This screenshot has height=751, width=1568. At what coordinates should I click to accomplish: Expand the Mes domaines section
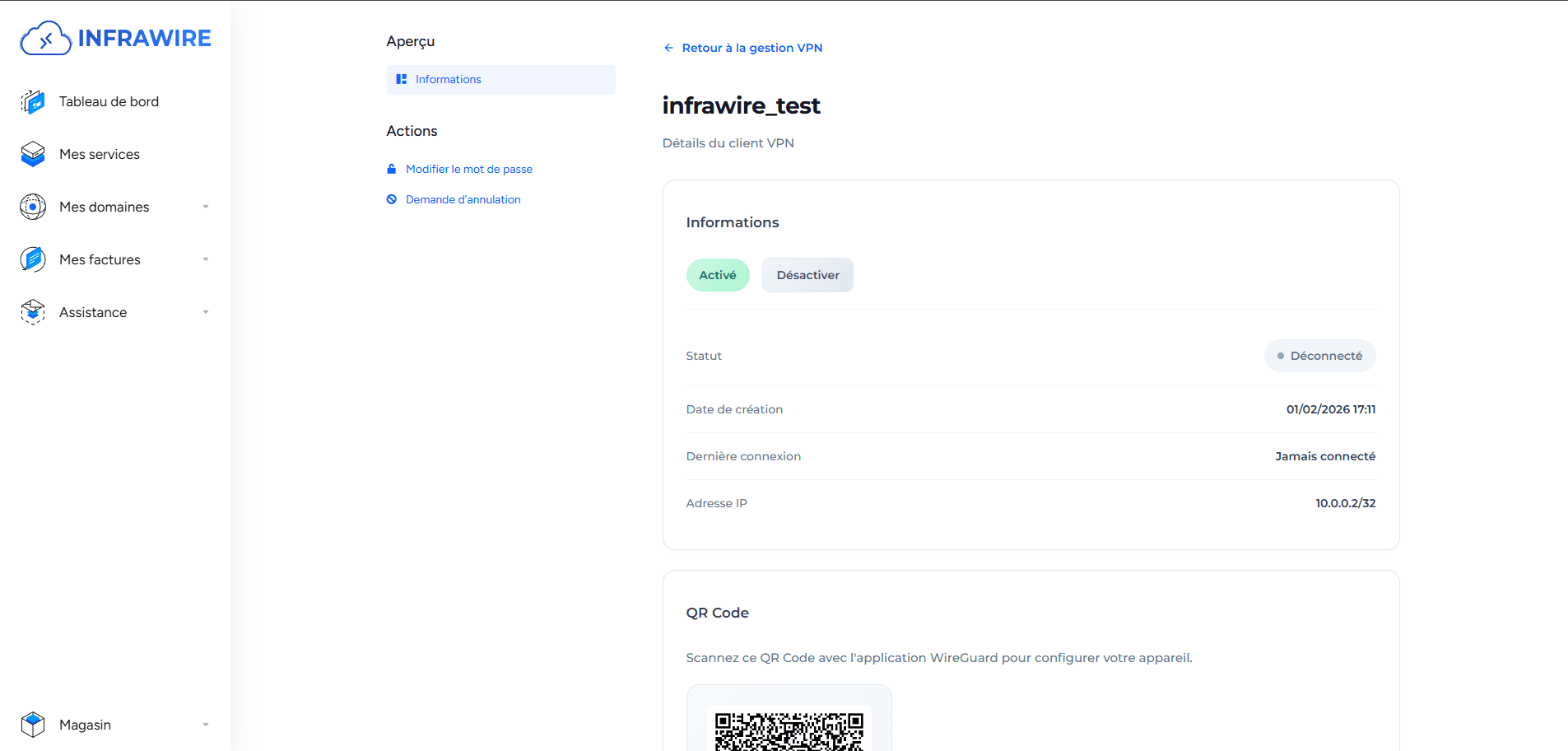click(206, 207)
